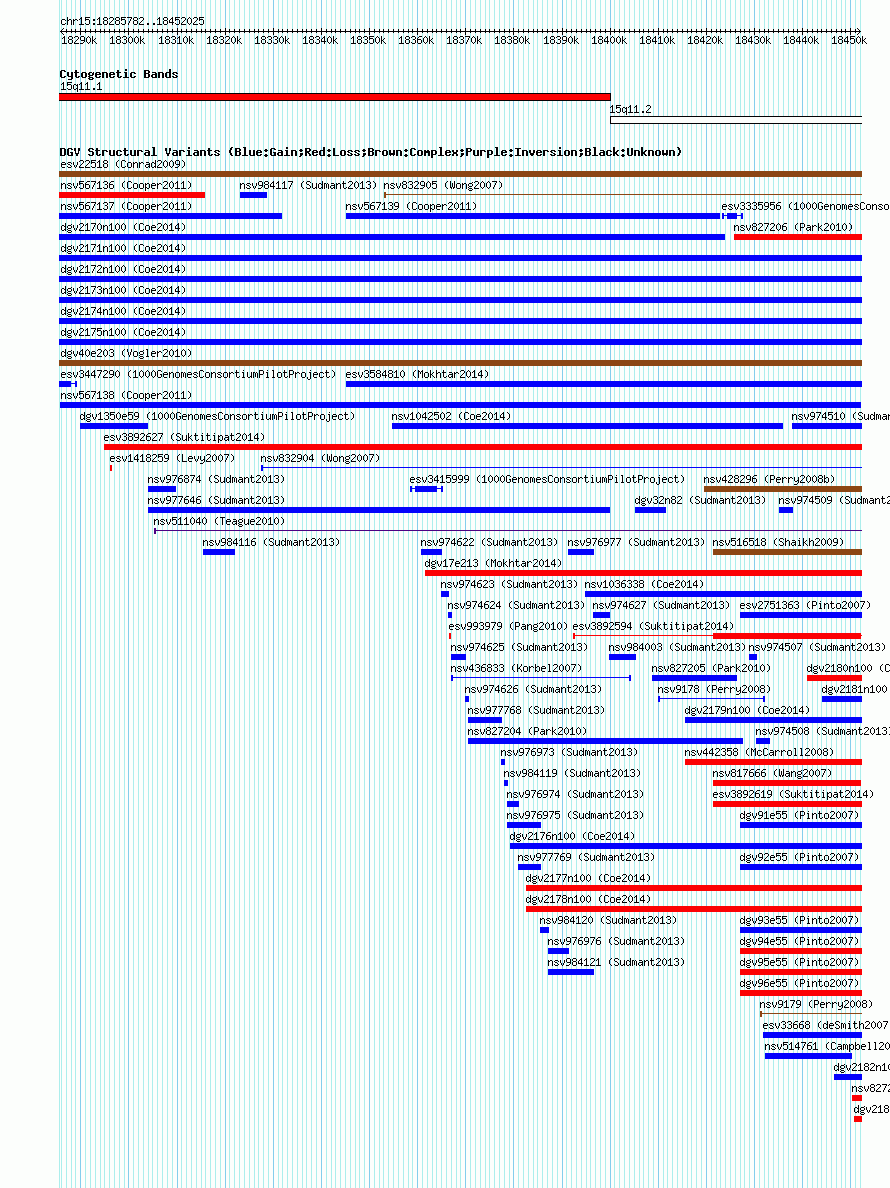Open the nsv984117 (Sudmant2013) variant label
Screen dimensions: 890x1188
point(308,186)
